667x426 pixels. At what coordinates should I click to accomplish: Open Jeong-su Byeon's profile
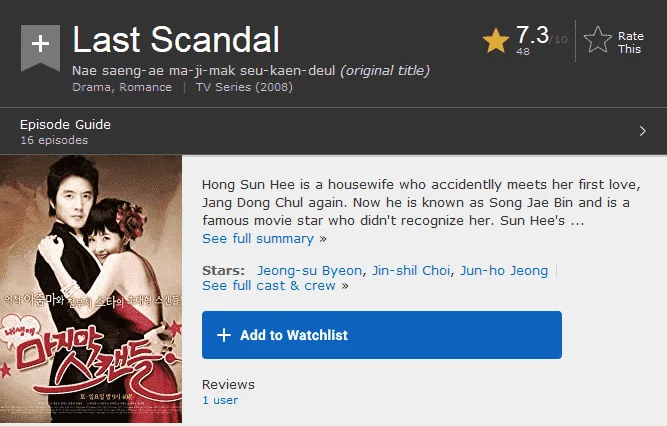click(x=309, y=270)
